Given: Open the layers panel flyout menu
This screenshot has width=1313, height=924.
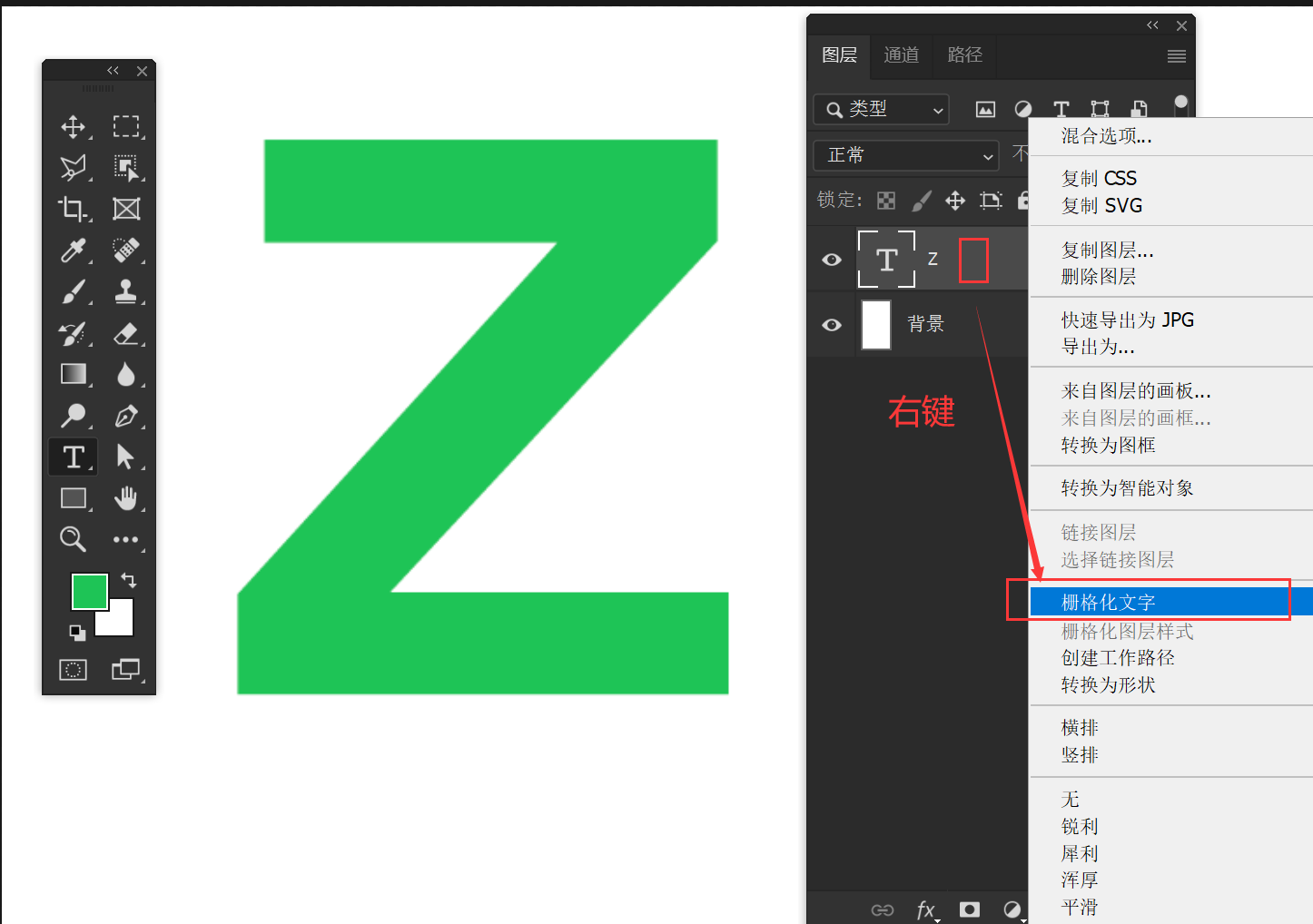Looking at the screenshot, I should click(1177, 56).
